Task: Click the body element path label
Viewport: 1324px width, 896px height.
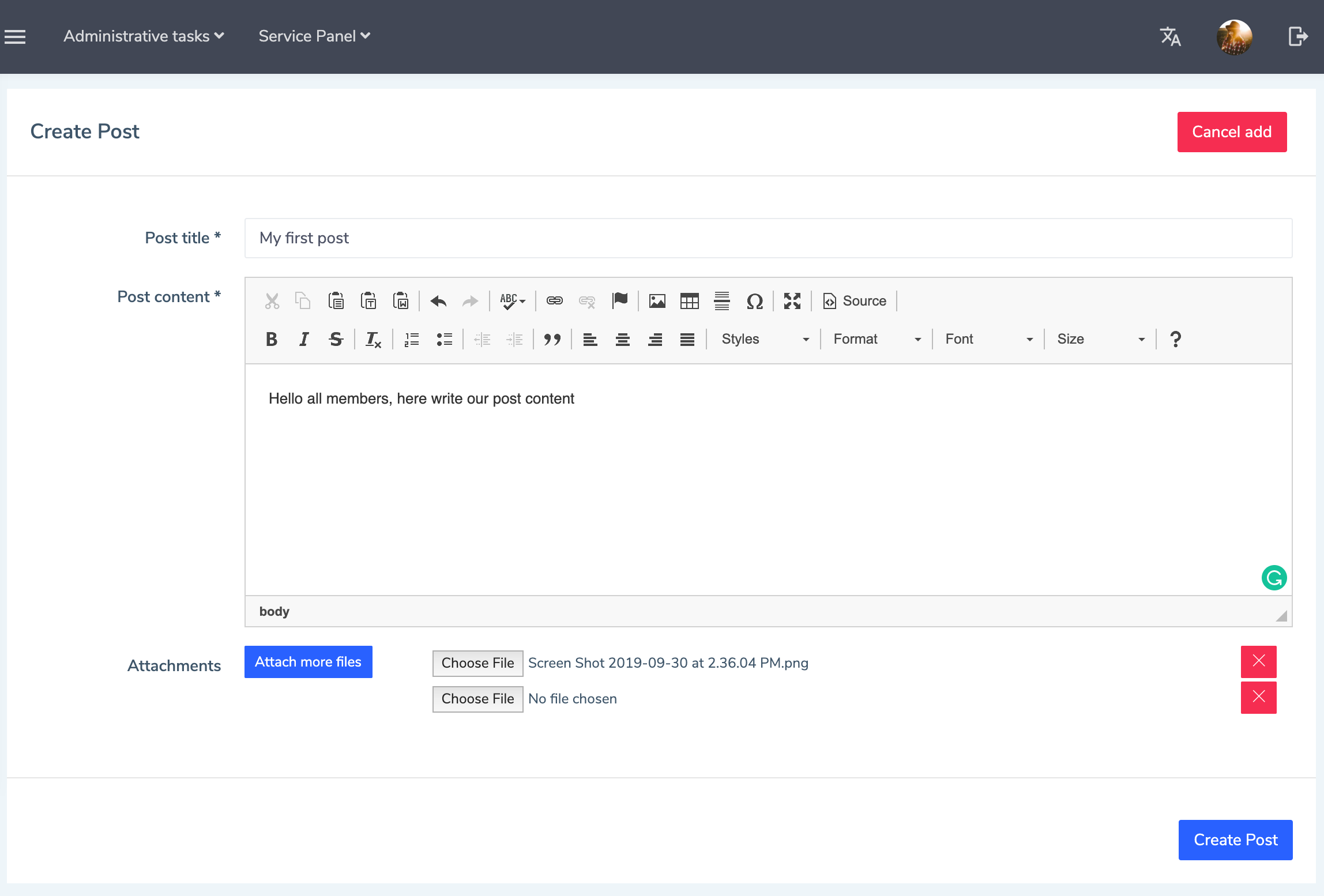Action: click(274, 611)
